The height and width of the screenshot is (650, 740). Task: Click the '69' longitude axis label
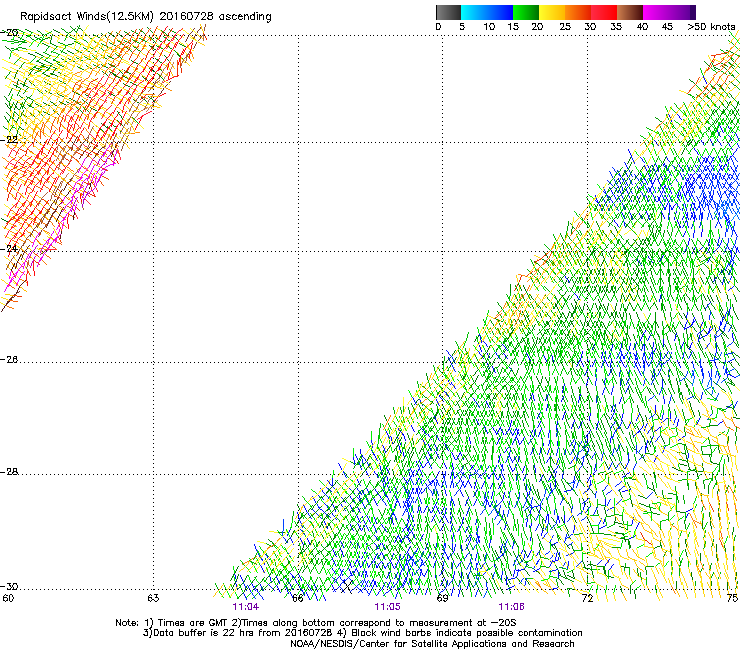pyautogui.click(x=442, y=599)
